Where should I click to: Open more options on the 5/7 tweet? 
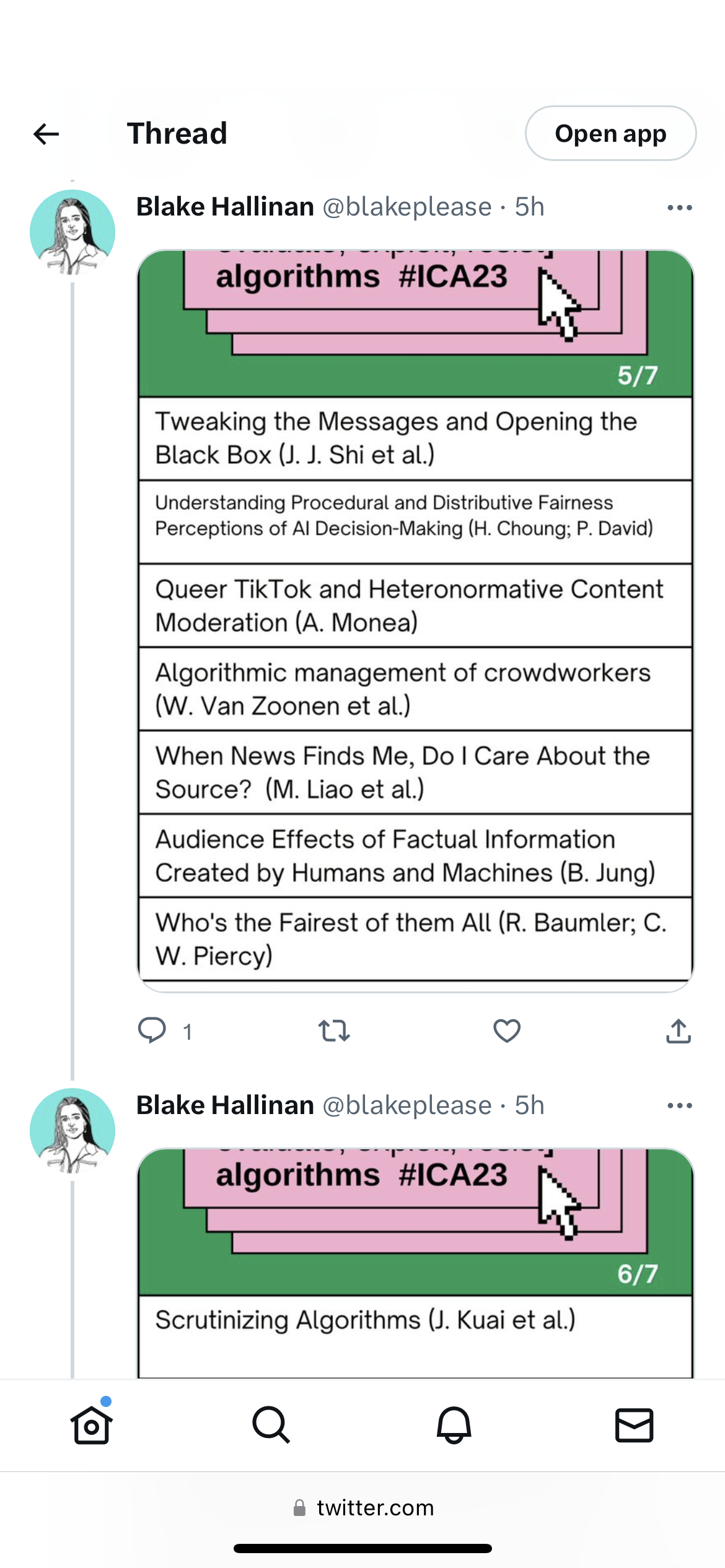pyautogui.click(x=679, y=208)
